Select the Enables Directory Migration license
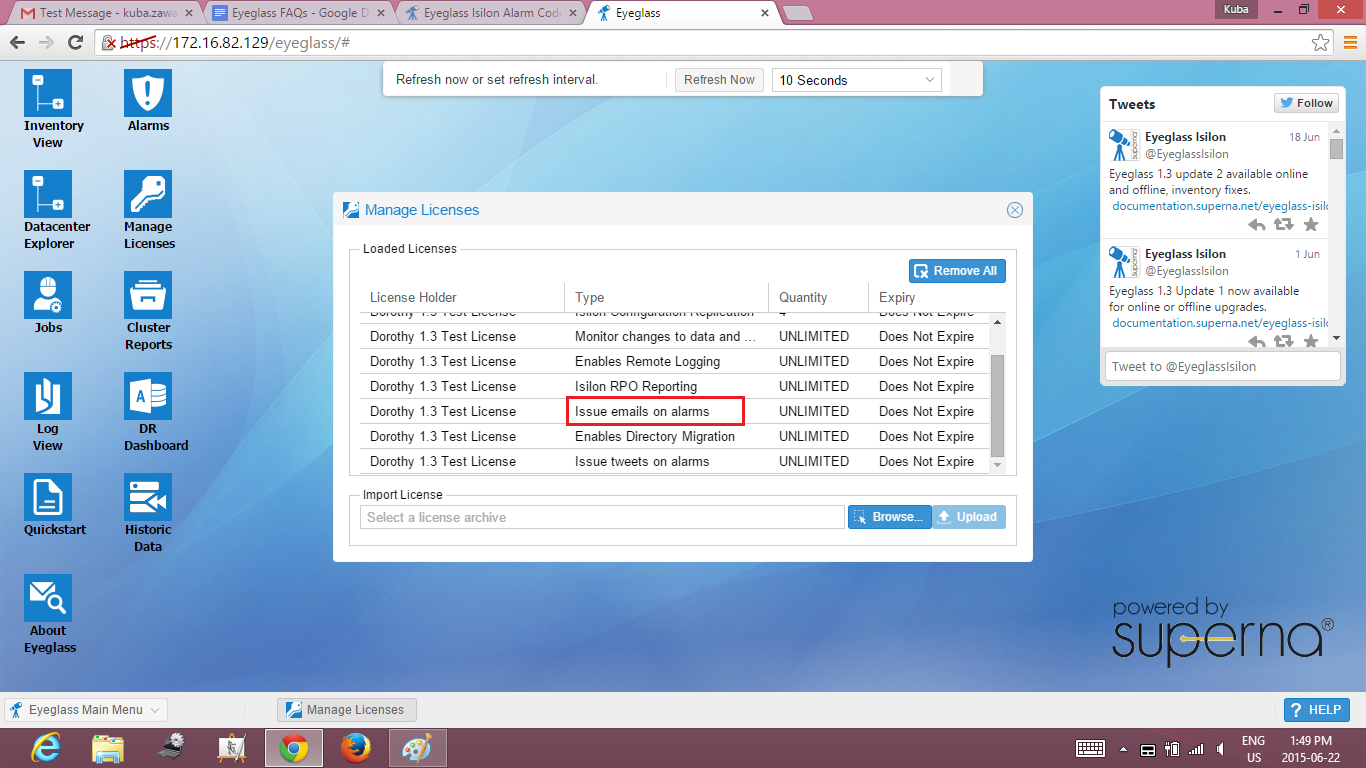The image size is (1366, 768). 674,436
